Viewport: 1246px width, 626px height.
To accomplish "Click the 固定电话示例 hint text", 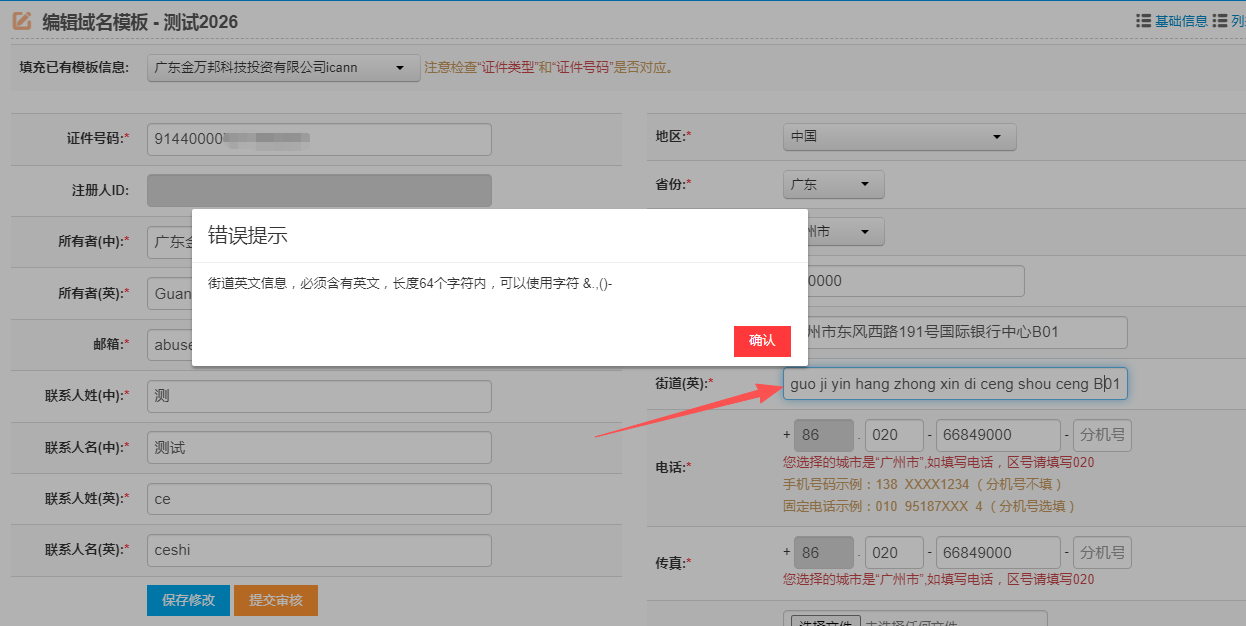I will (930, 506).
